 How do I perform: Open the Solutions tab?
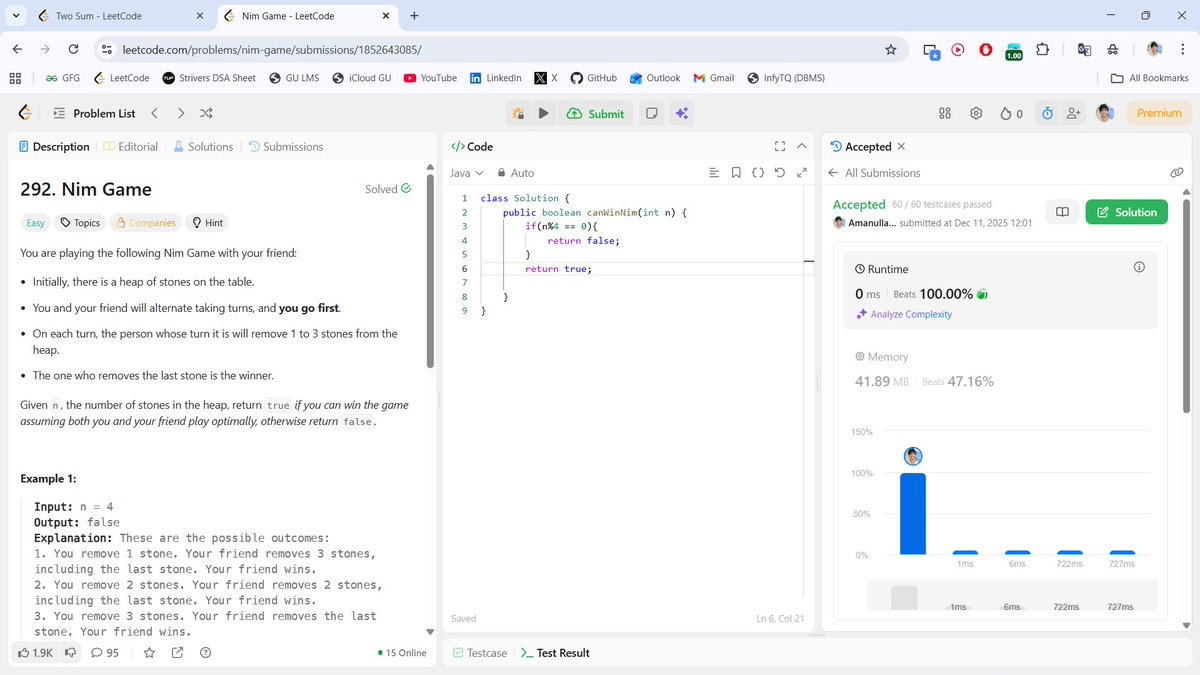coord(203,146)
